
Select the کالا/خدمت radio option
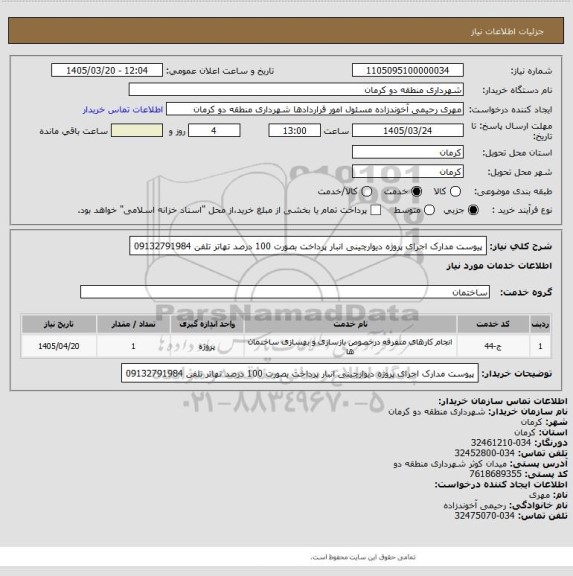pos(367,191)
